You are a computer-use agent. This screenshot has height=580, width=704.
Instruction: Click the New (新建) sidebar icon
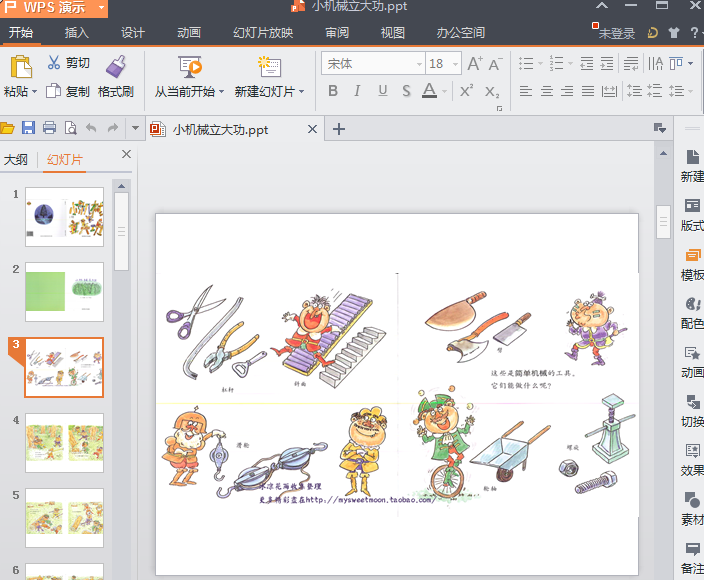pos(692,157)
